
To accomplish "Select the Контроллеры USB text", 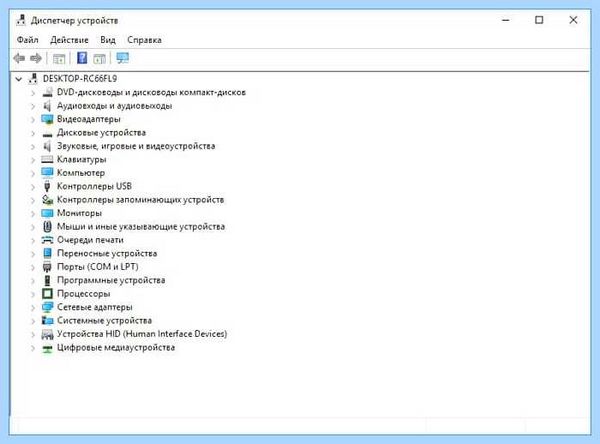I will (x=94, y=186).
